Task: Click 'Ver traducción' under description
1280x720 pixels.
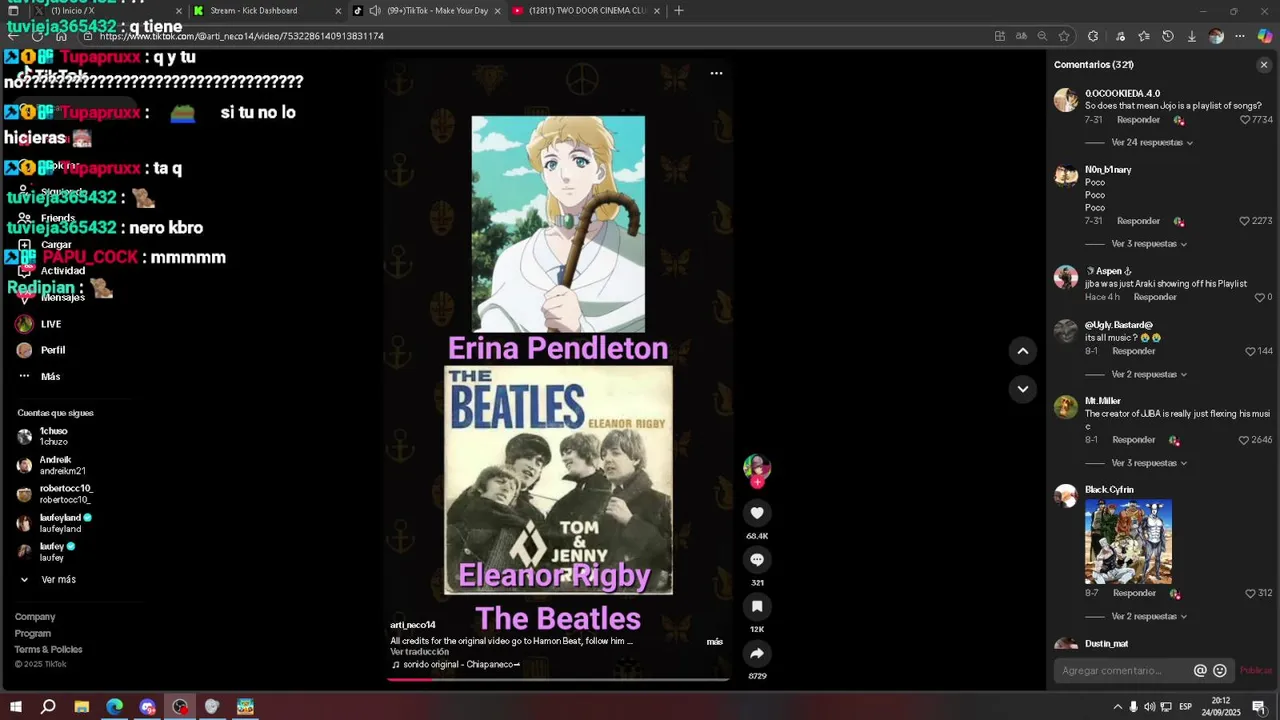Action: coord(419,652)
